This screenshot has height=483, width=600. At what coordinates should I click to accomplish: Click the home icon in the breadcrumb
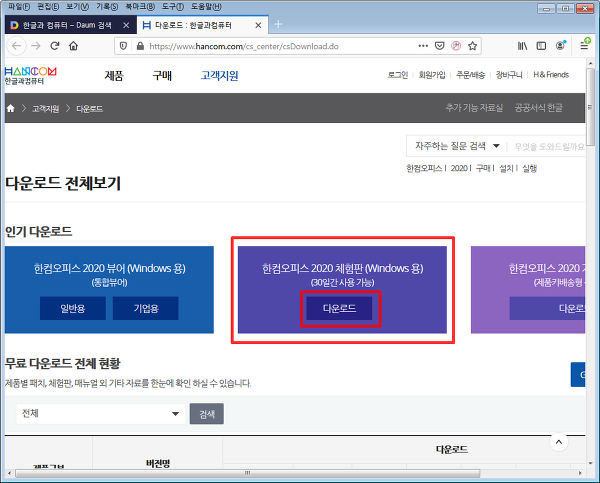click(11, 108)
